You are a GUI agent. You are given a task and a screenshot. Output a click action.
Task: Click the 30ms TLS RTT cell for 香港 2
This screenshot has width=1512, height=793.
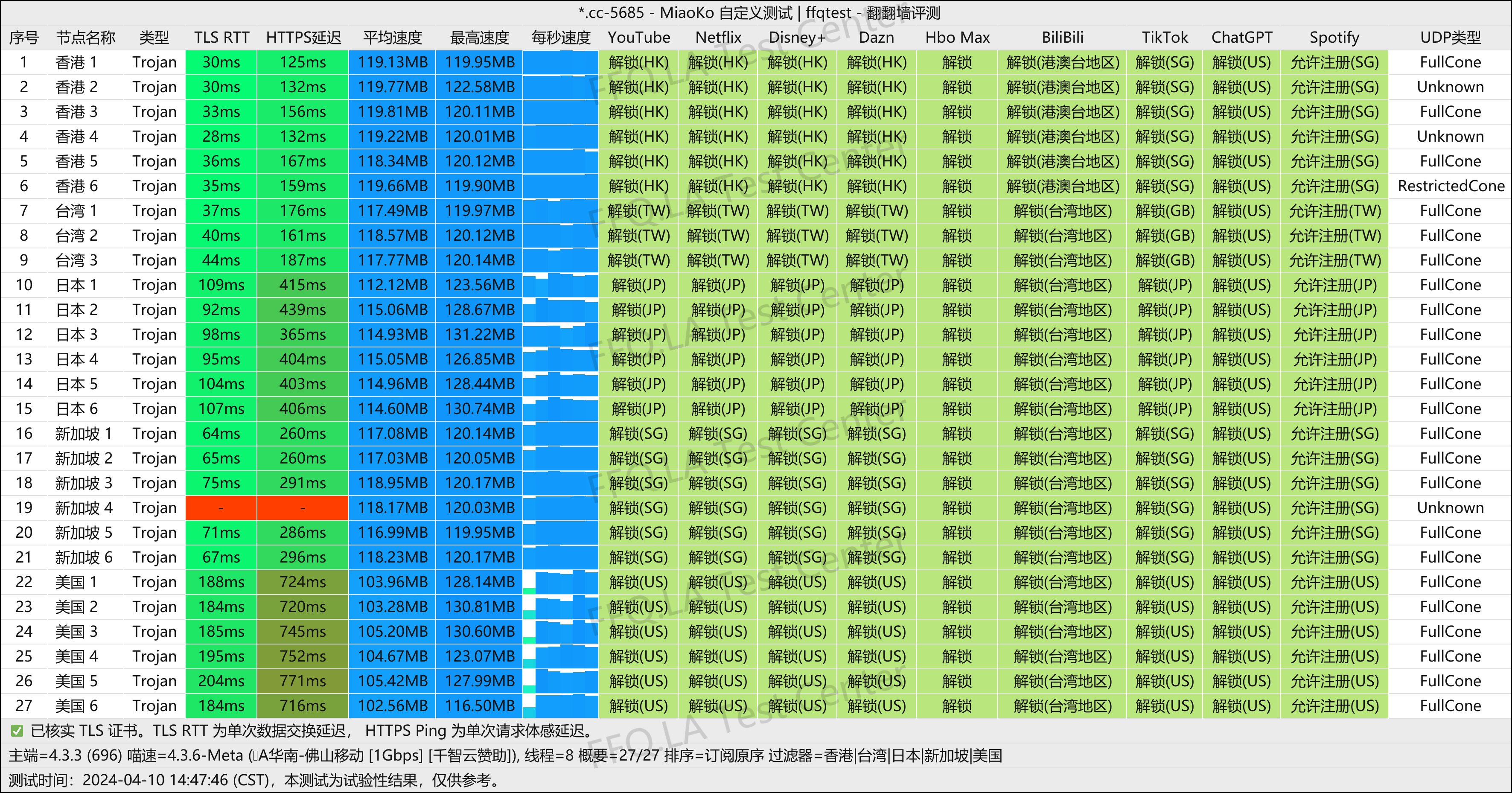(x=221, y=87)
